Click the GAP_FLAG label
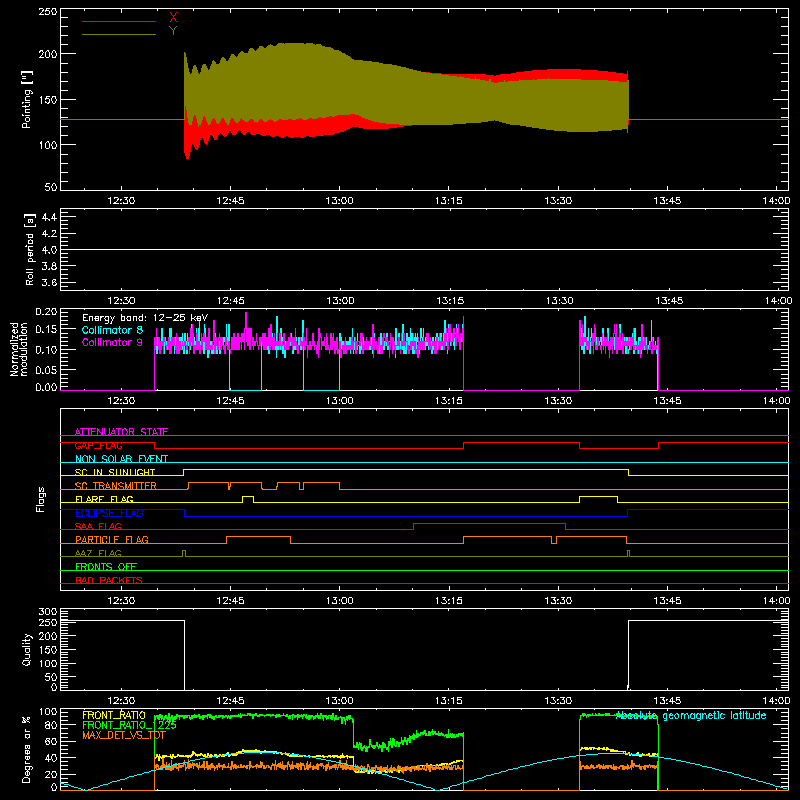 click(99, 445)
